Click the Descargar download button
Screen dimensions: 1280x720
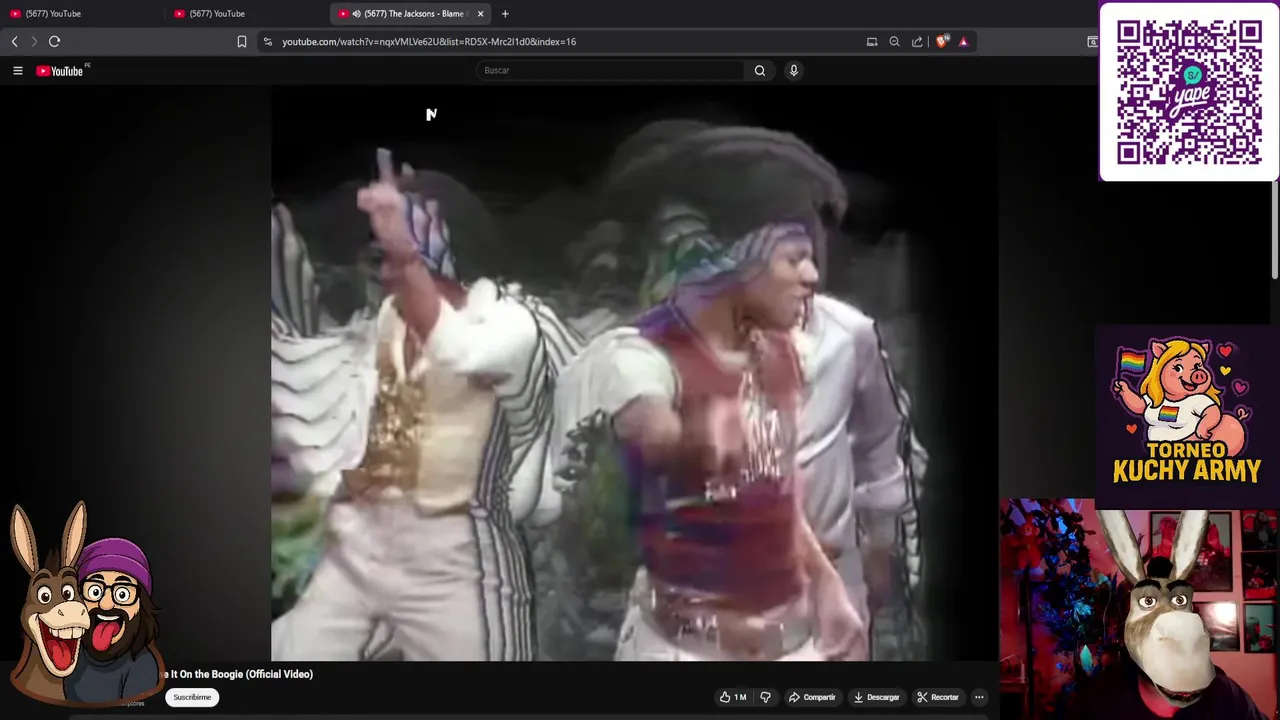[x=877, y=697]
